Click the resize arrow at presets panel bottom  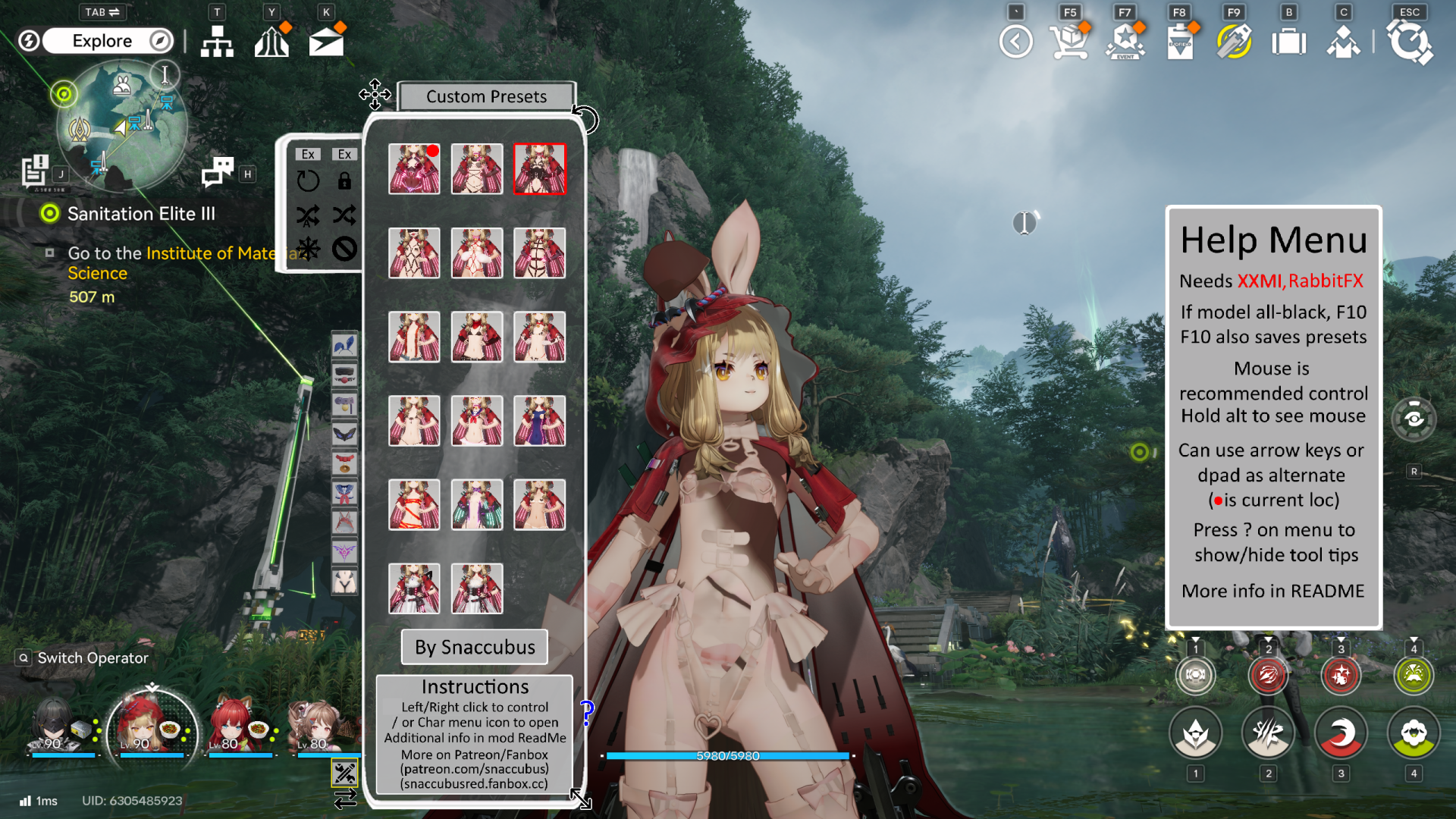581,798
